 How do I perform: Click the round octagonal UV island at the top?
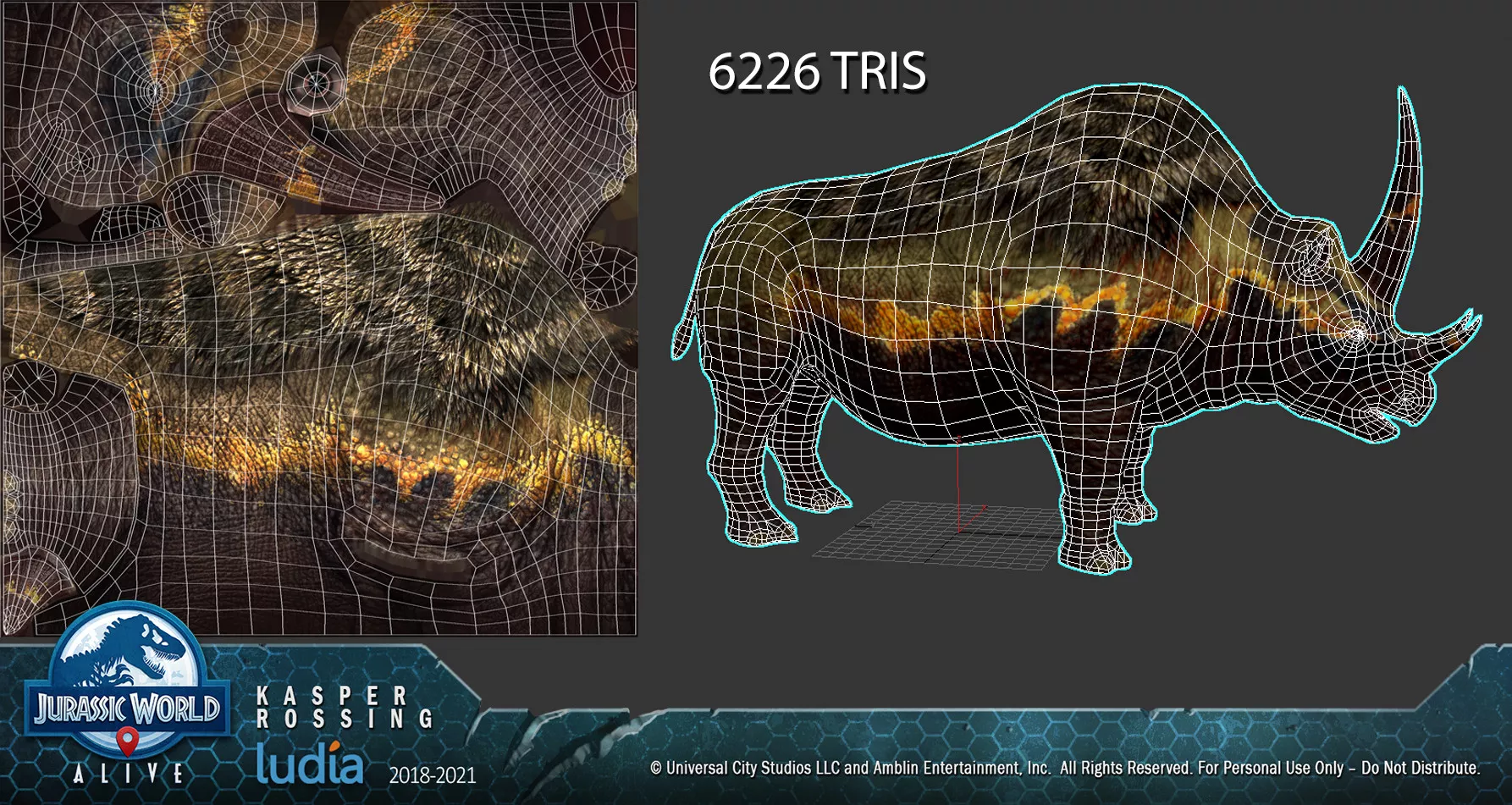pyautogui.click(x=315, y=83)
